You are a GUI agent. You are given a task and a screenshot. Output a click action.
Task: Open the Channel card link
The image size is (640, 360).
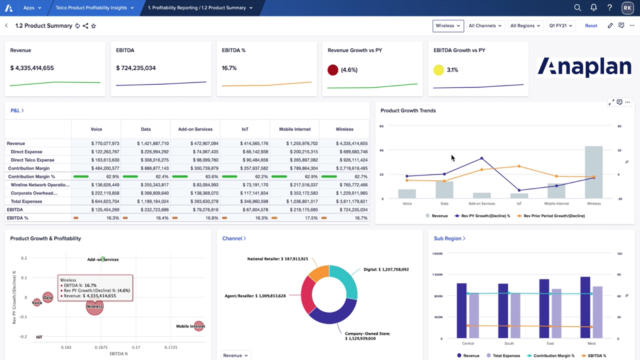click(x=234, y=238)
